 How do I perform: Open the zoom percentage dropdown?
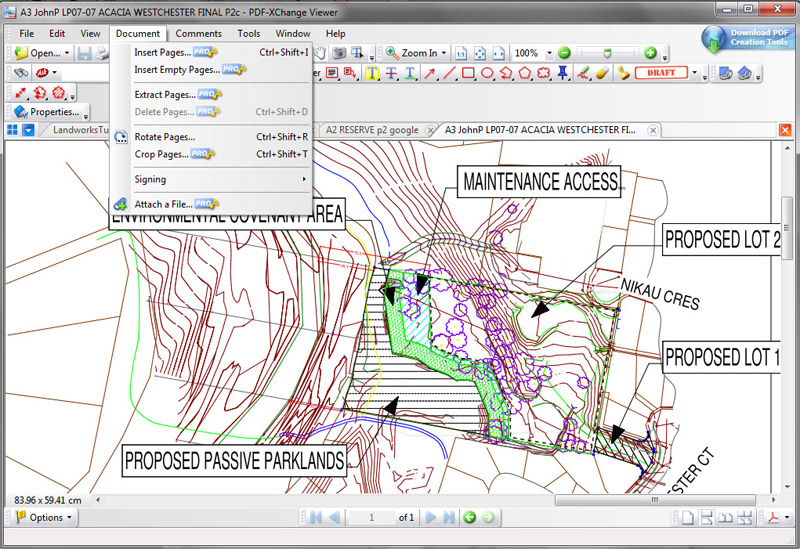pos(548,53)
